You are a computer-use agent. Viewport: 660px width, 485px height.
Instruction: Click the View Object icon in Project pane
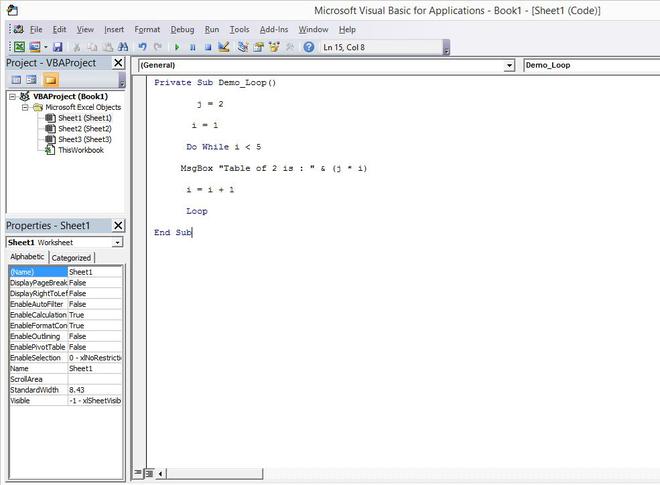point(32,80)
